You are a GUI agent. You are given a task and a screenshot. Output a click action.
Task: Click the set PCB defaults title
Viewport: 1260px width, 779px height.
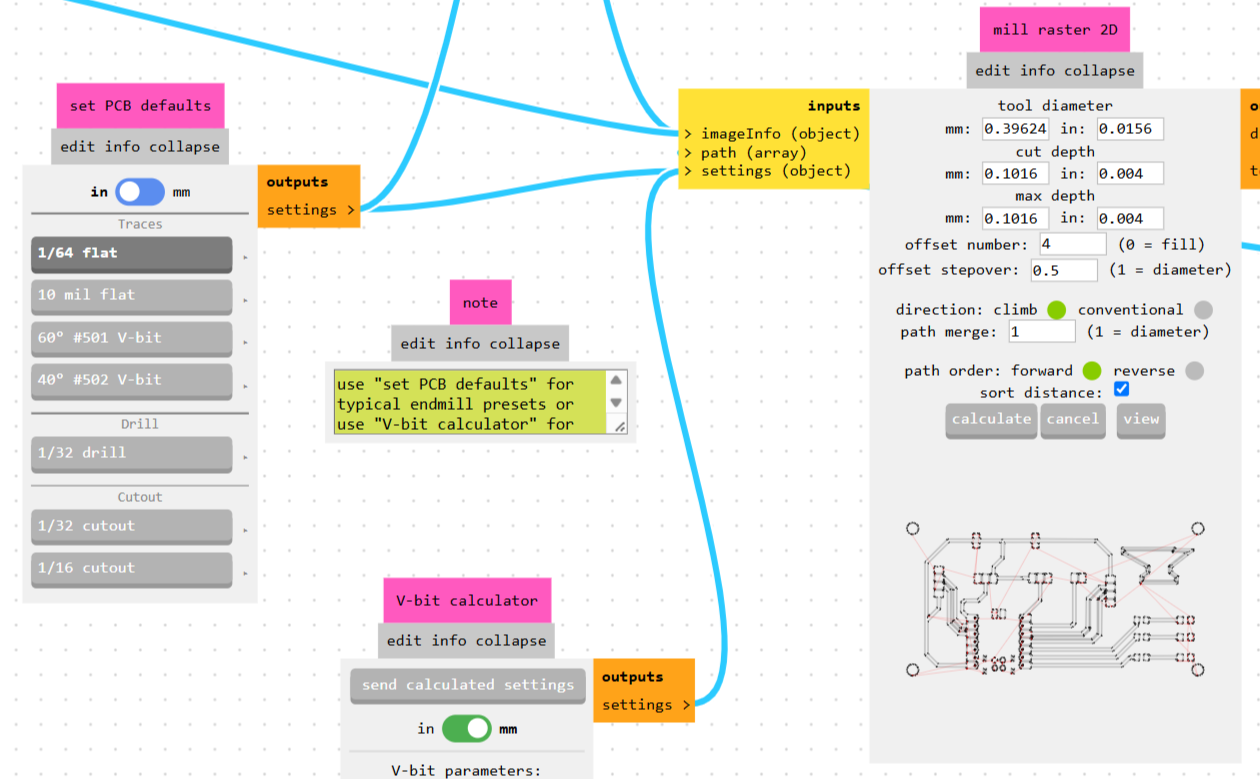[140, 106]
